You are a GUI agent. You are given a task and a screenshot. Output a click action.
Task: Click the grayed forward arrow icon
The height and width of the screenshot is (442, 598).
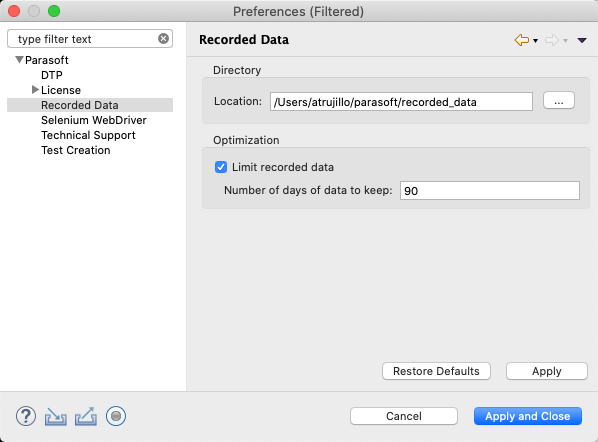pos(551,40)
